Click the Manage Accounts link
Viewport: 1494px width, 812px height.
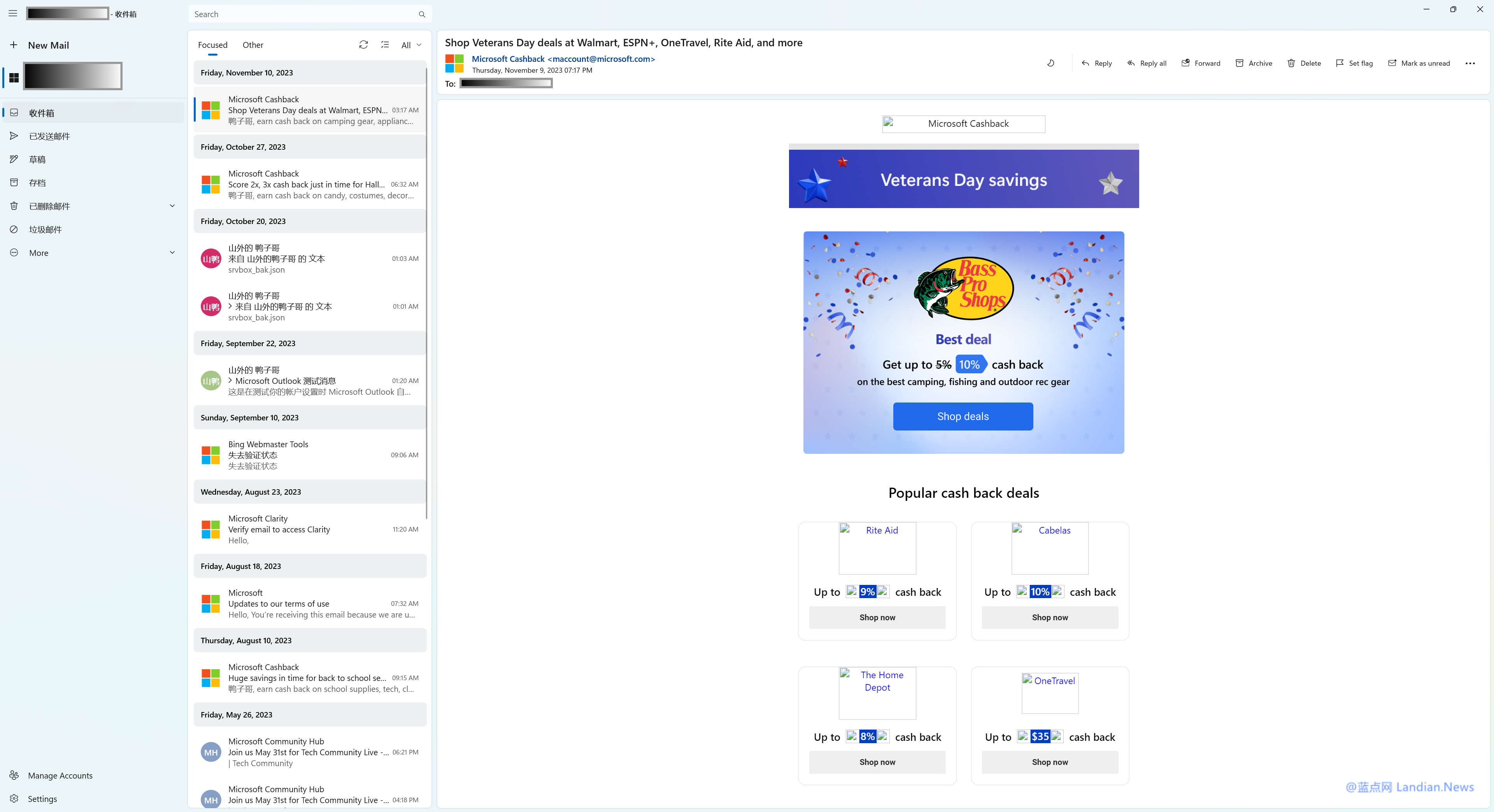click(60, 775)
